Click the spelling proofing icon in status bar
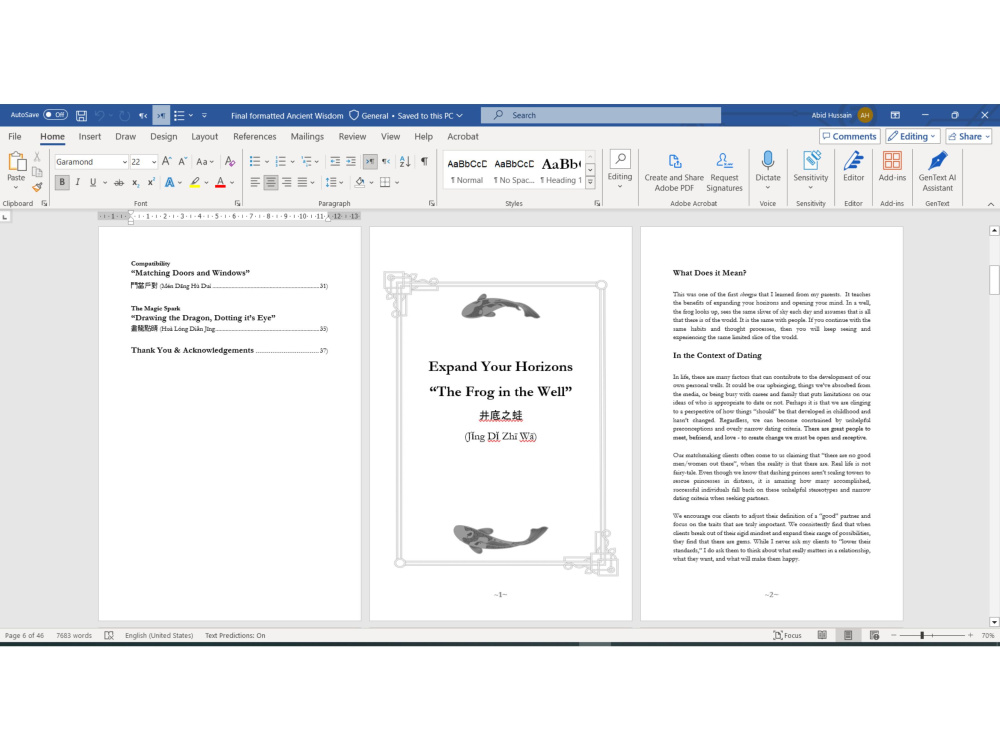 109,635
